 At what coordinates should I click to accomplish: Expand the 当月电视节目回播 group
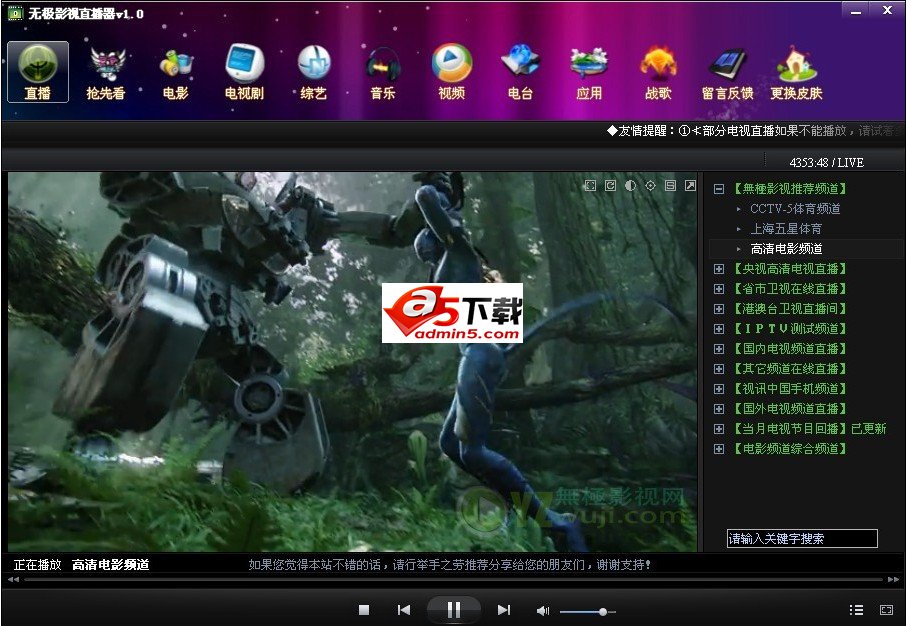point(719,429)
